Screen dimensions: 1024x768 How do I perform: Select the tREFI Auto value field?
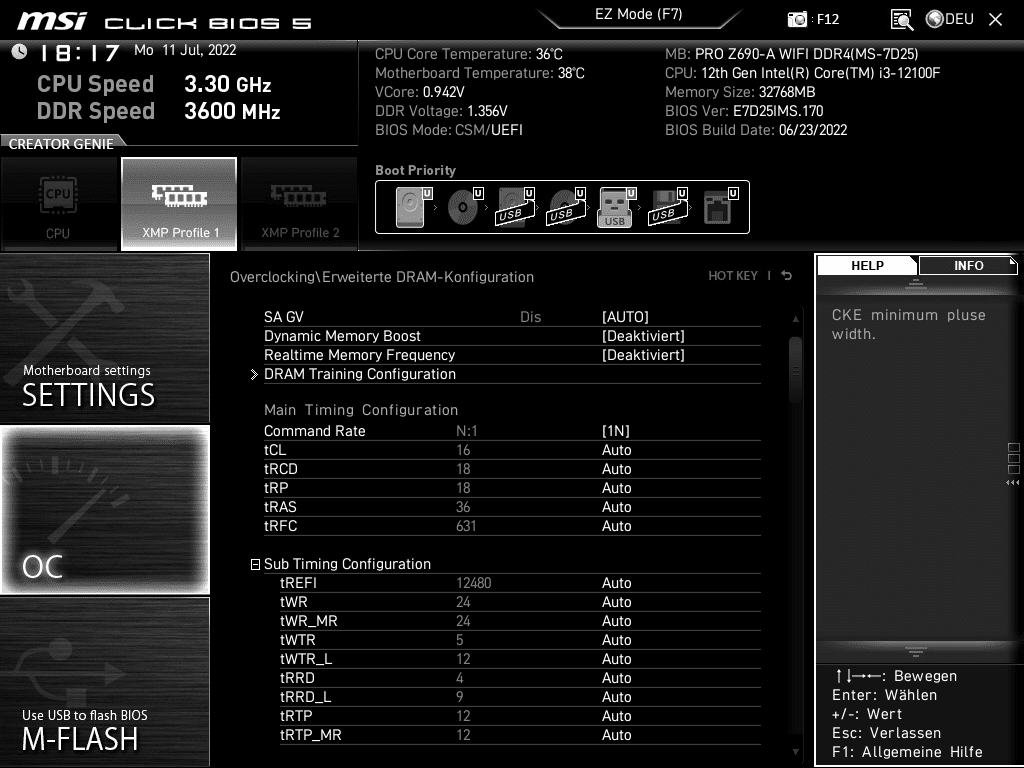[x=616, y=583]
